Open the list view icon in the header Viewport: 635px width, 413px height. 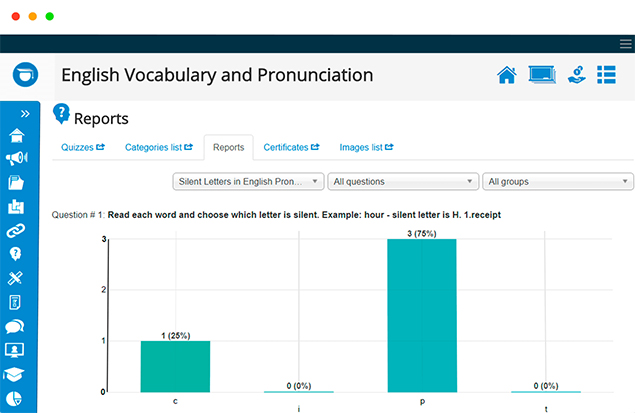(606, 75)
